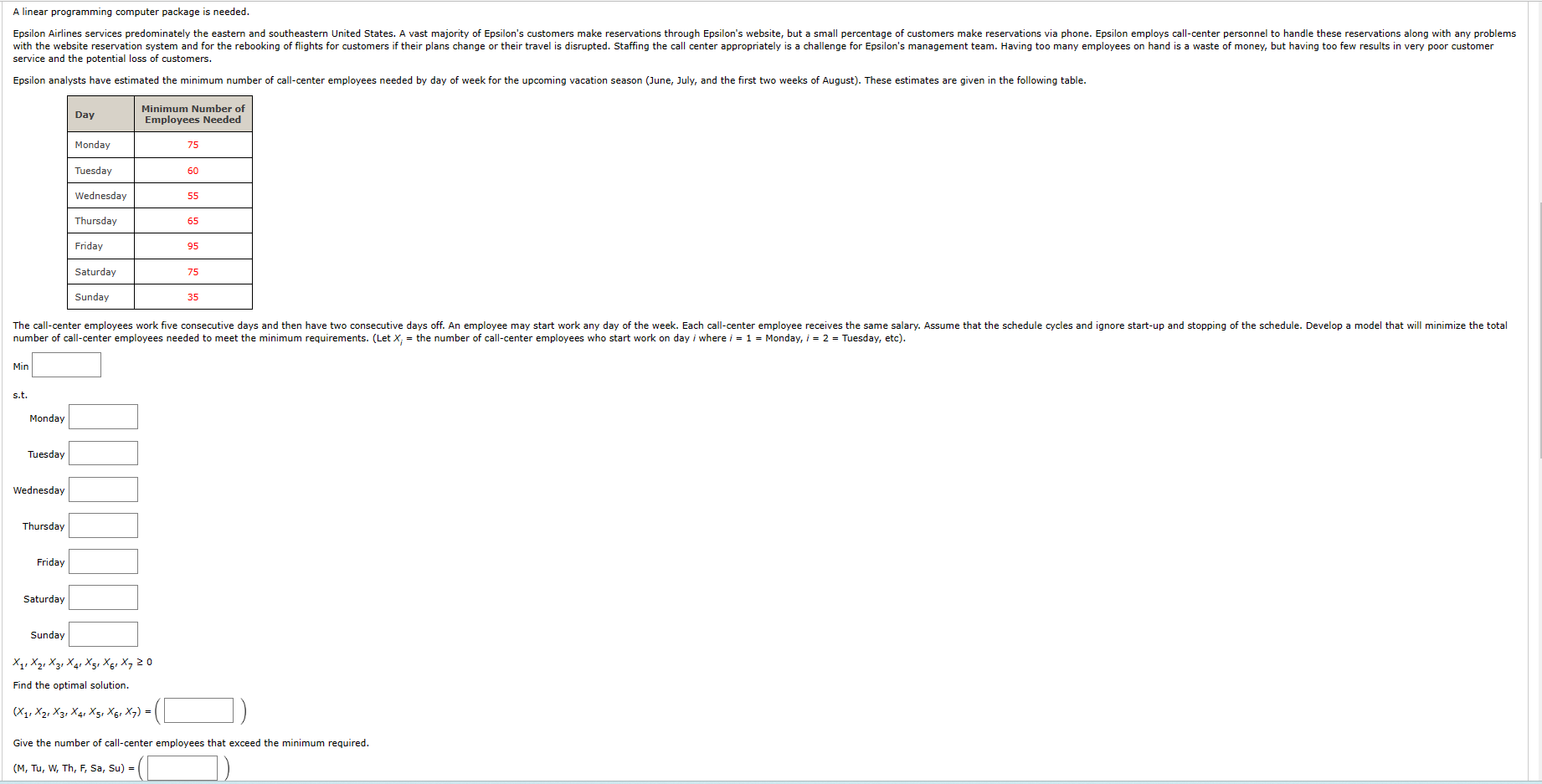Click the Tuesday value 60 table cell
This screenshot has width=1542, height=784.
tap(193, 171)
